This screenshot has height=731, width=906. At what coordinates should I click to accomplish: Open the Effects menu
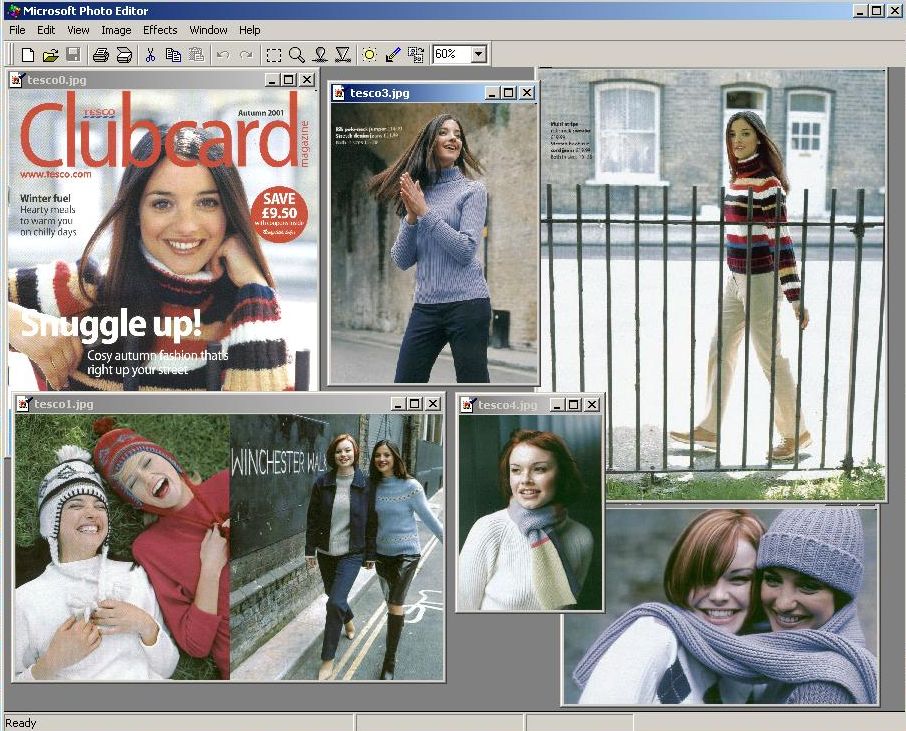160,30
